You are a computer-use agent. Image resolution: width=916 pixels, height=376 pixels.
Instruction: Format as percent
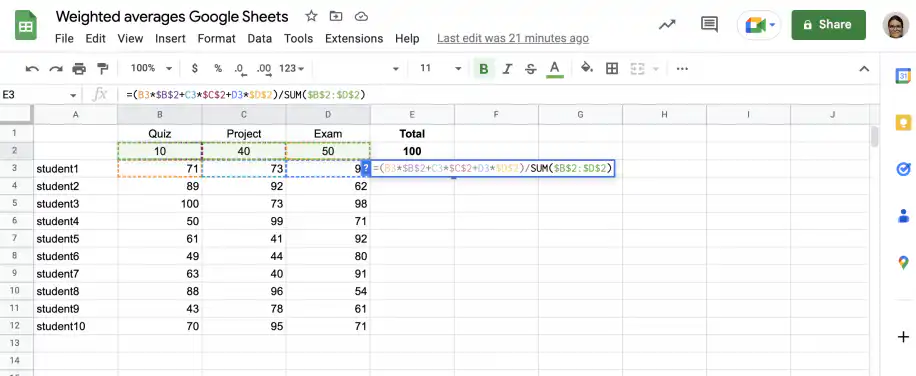tap(218, 68)
